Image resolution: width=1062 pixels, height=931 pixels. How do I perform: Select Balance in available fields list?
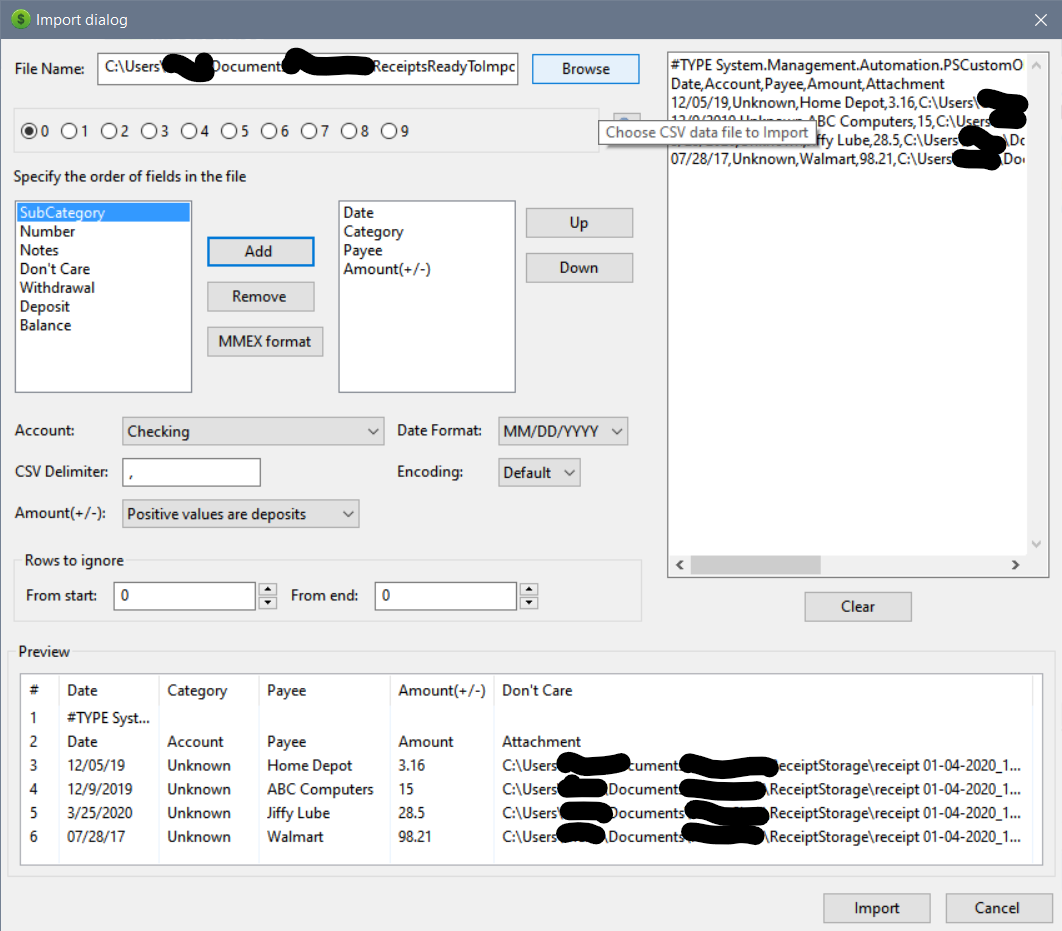coord(103,326)
